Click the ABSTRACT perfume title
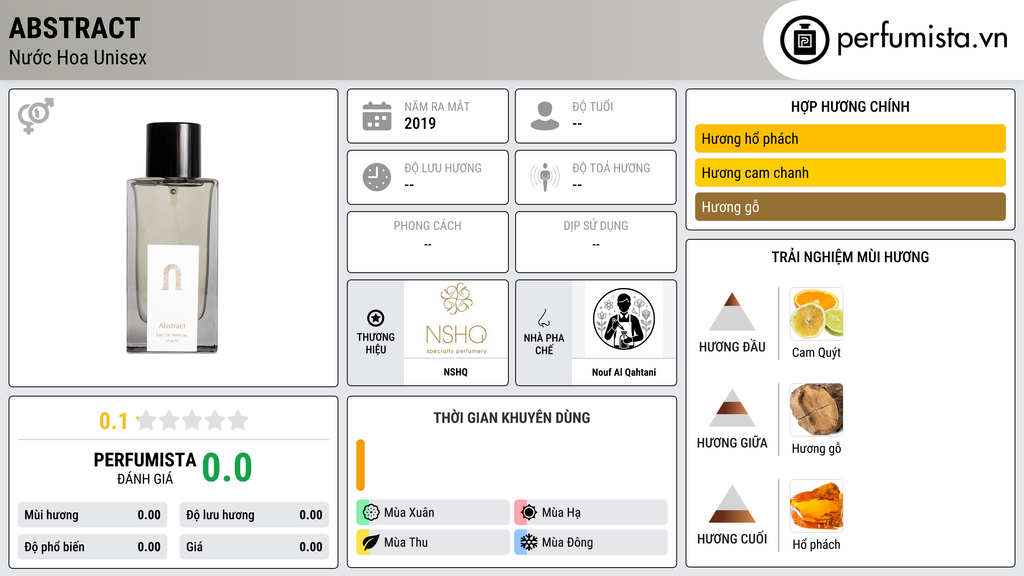This screenshot has width=1024, height=576. pos(74,28)
